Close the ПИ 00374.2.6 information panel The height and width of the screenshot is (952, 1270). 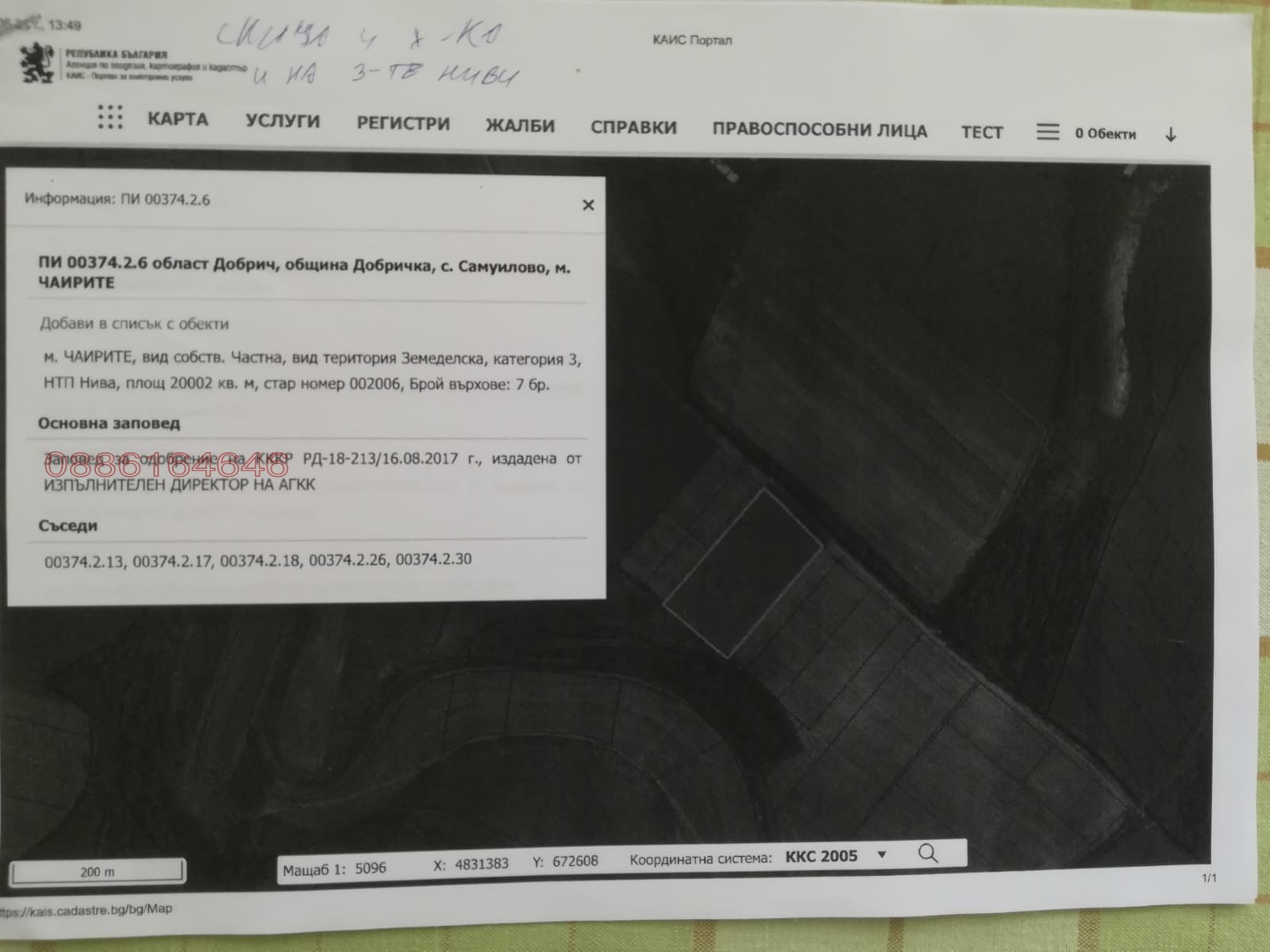pyautogui.click(x=588, y=205)
